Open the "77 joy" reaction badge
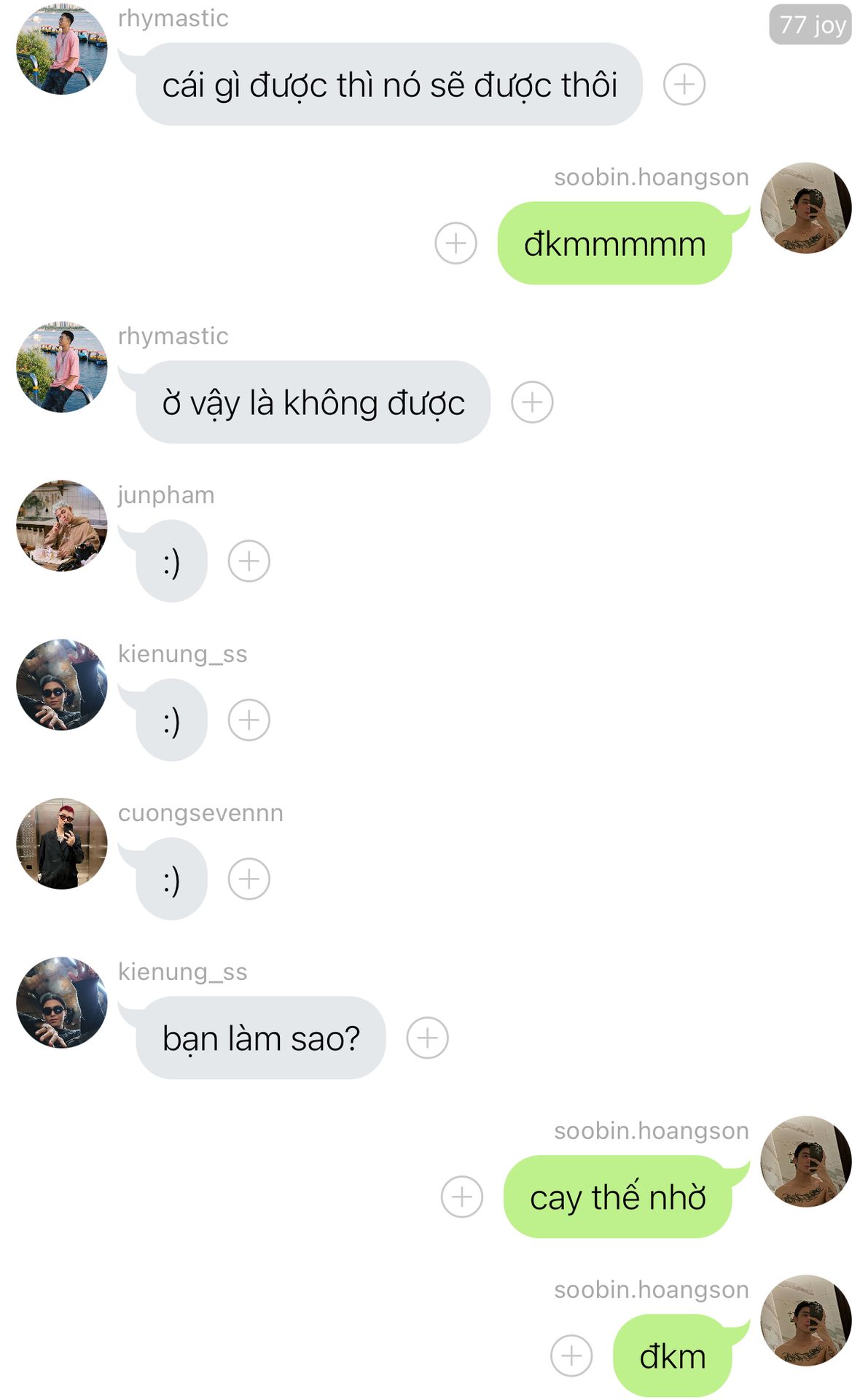 click(x=810, y=25)
